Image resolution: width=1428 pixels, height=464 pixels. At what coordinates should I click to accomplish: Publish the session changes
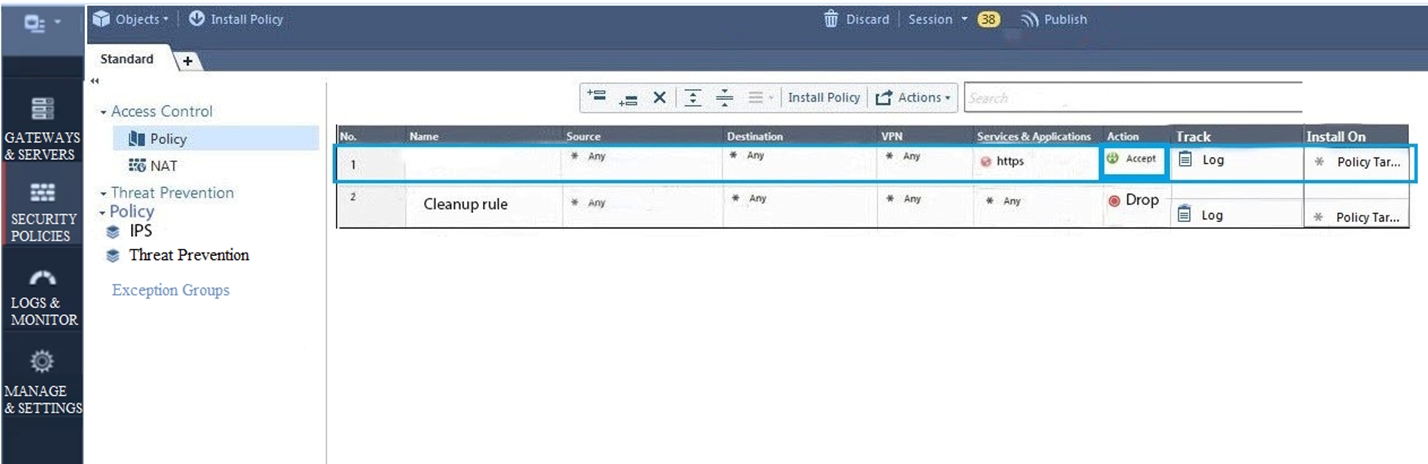1054,19
